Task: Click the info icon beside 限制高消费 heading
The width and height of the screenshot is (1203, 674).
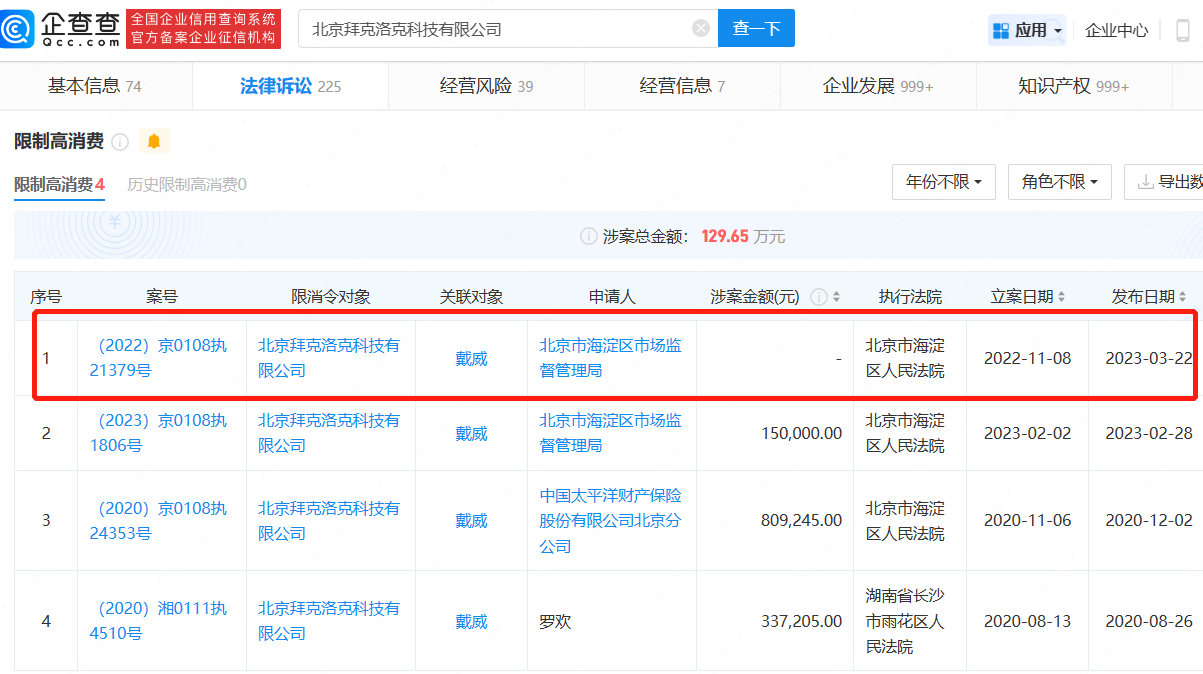Action: click(x=120, y=142)
